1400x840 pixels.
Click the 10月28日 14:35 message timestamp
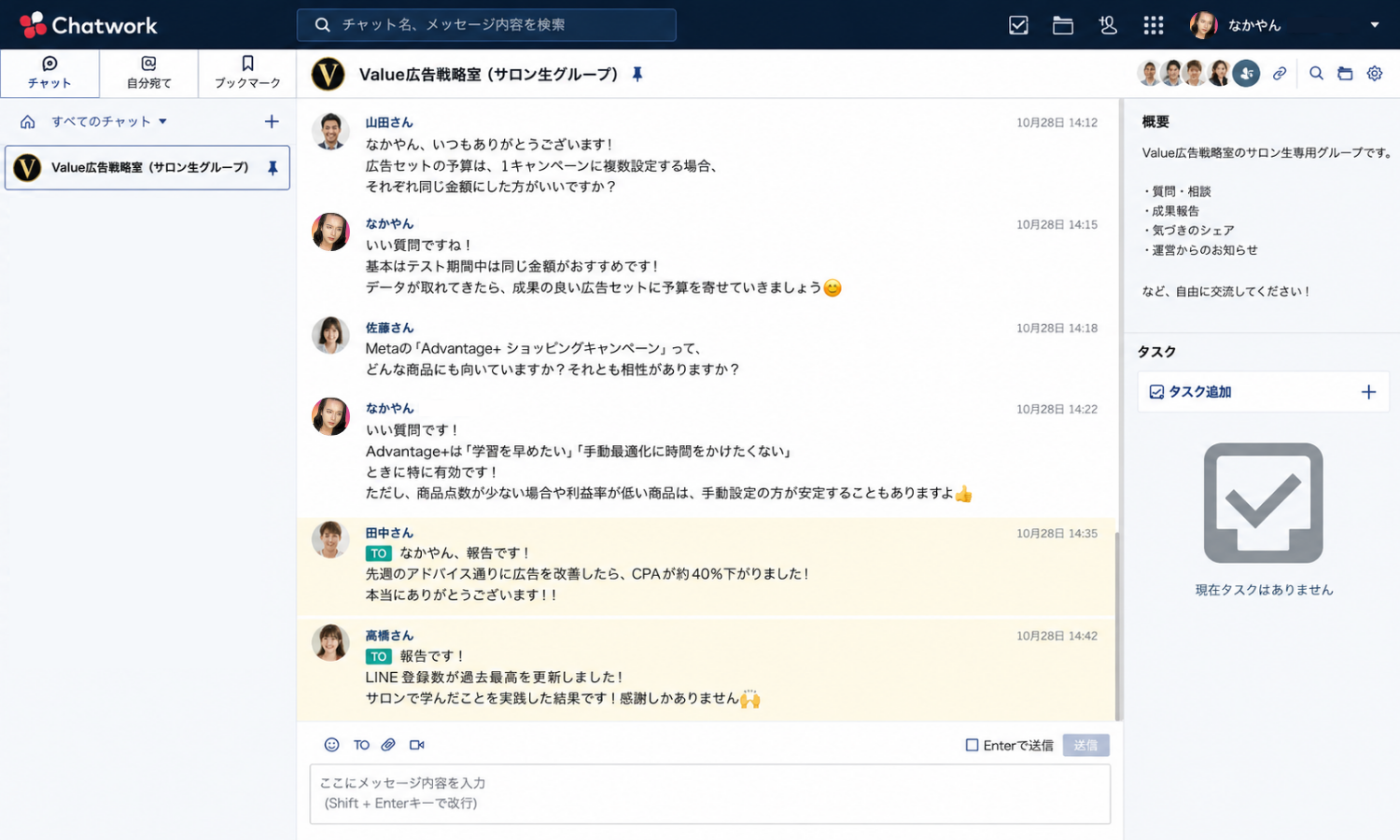click(1057, 533)
